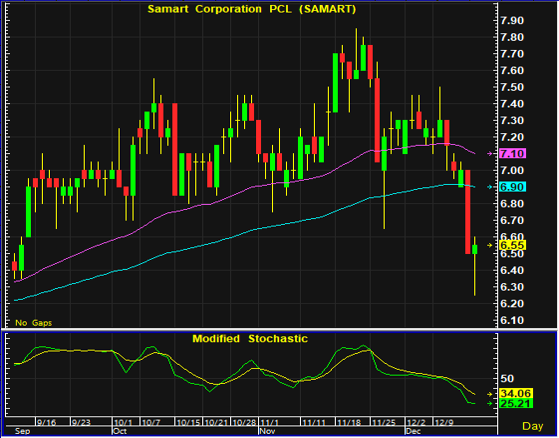Click the 10/1 date label

[123, 423]
